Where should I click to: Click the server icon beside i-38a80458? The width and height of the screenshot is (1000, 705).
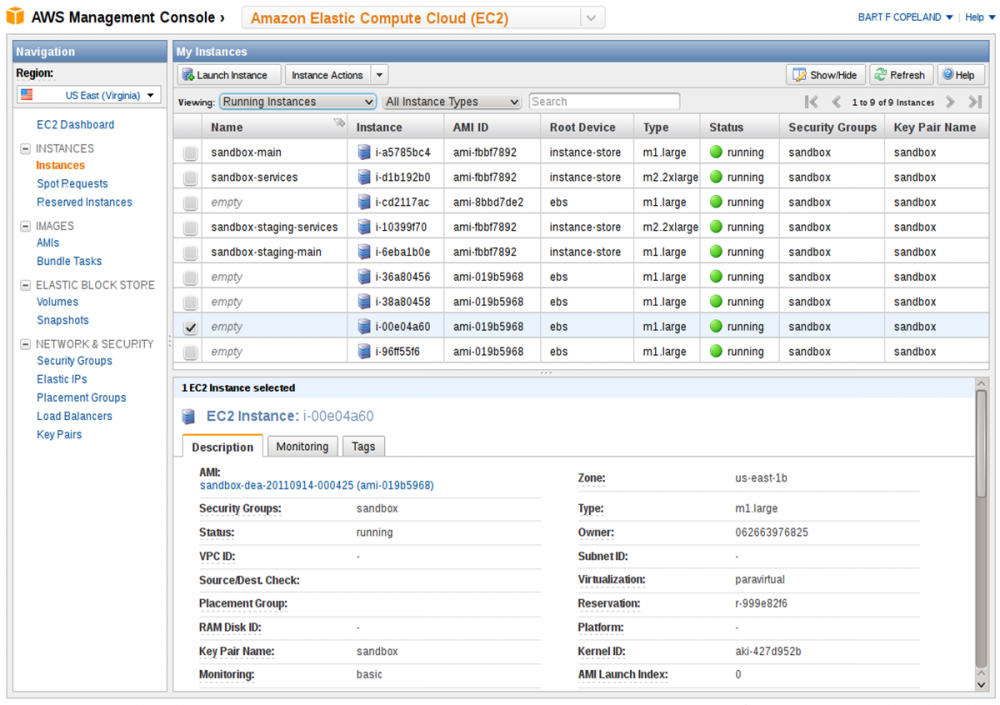pos(364,301)
